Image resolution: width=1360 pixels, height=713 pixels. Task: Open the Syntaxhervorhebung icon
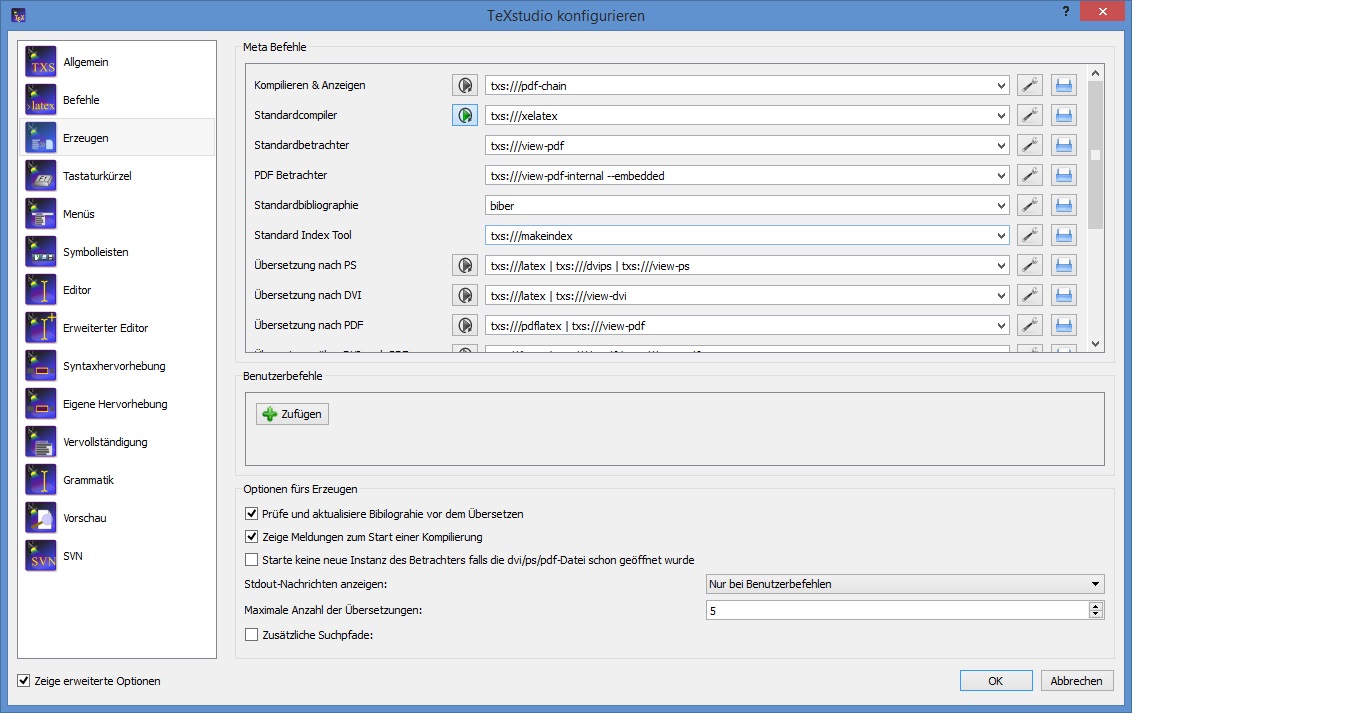tap(41, 366)
